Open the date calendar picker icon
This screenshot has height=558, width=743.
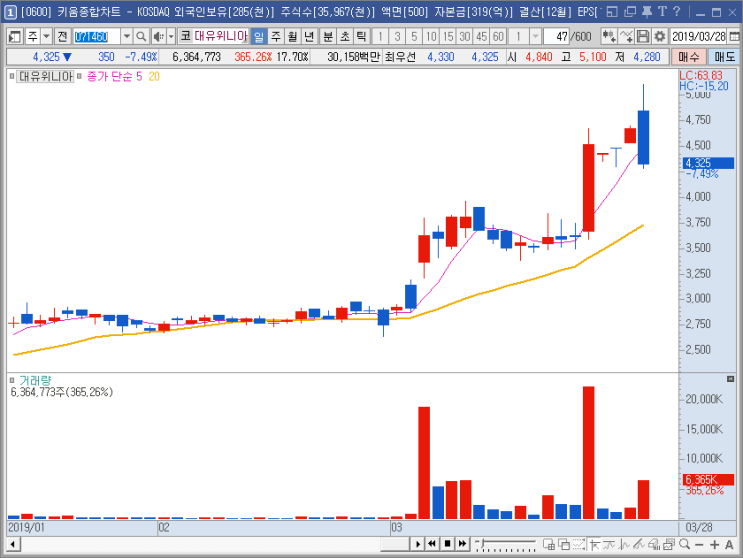click(734, 36)
